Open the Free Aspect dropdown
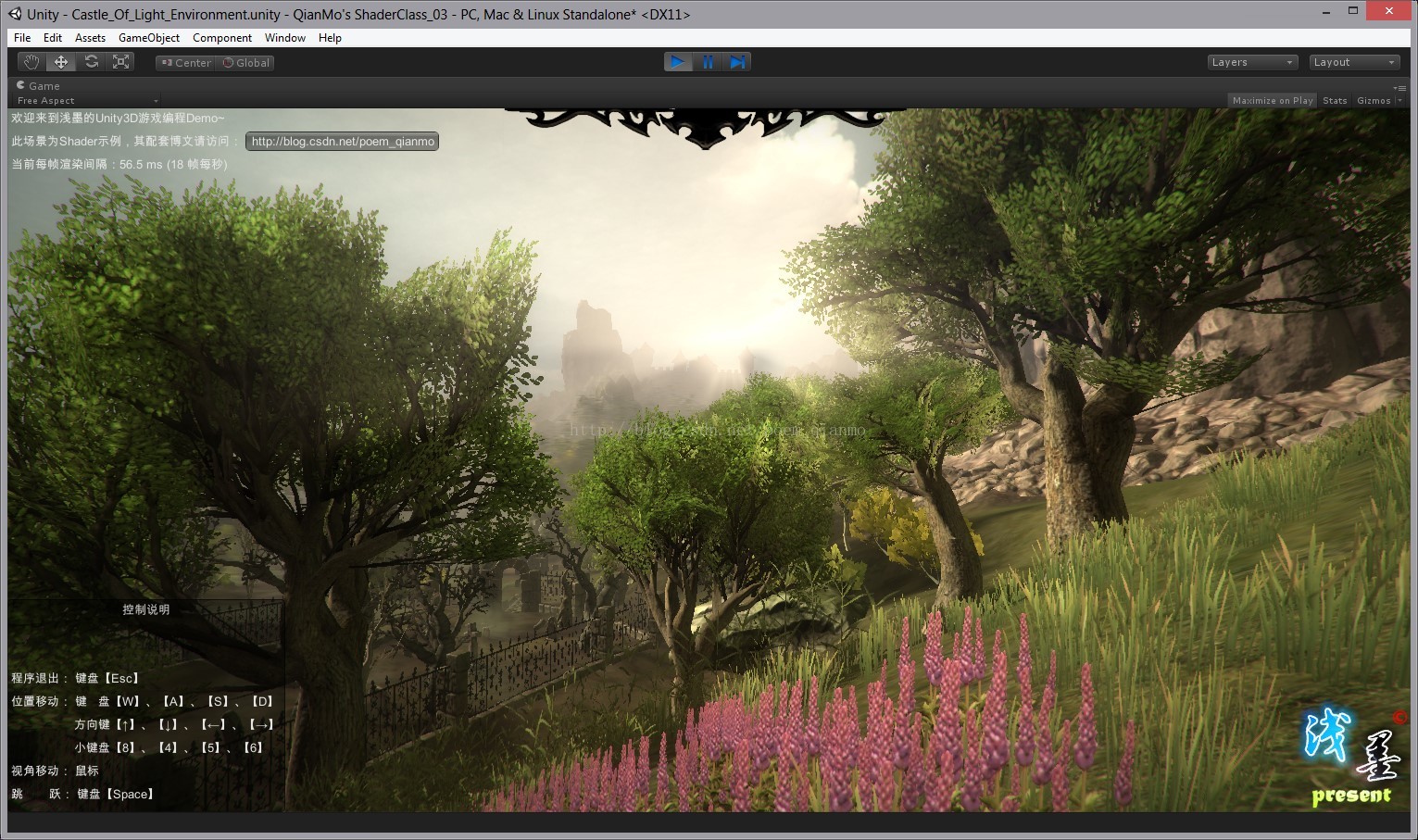The width and height of the screenshot is (1418, 840). point(87,100)
